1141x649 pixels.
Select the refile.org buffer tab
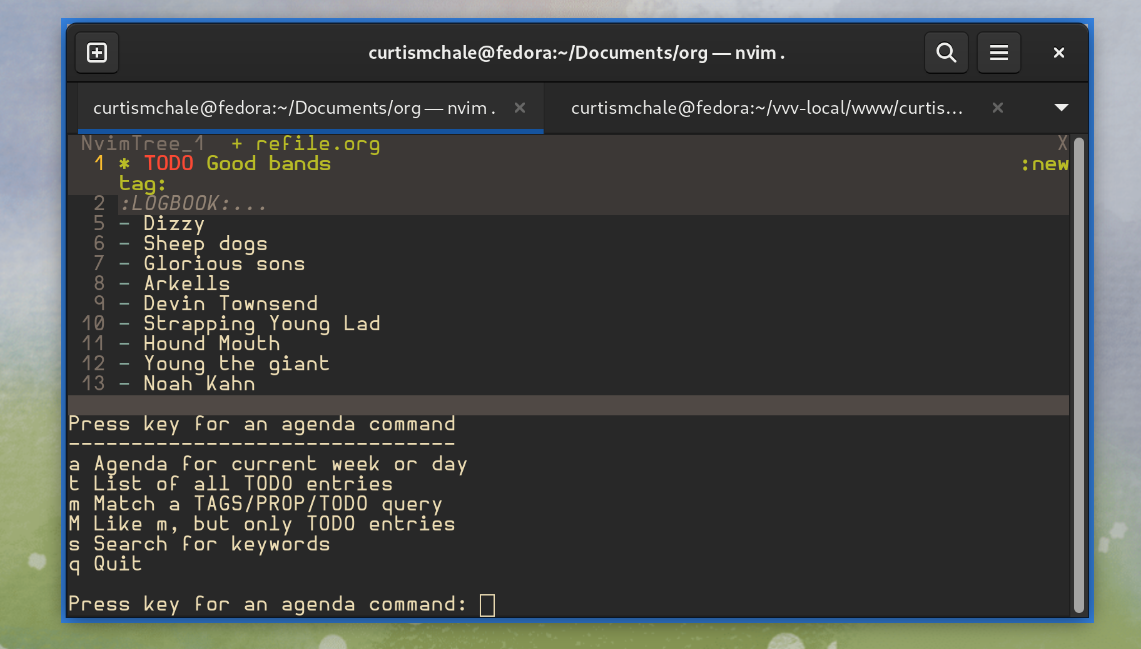click(x=306, y=144)
